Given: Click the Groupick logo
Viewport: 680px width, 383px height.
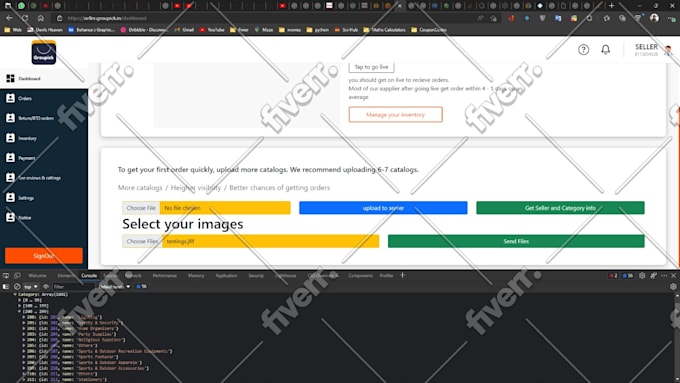Looking at the screenshot, I should coord(44,52).
